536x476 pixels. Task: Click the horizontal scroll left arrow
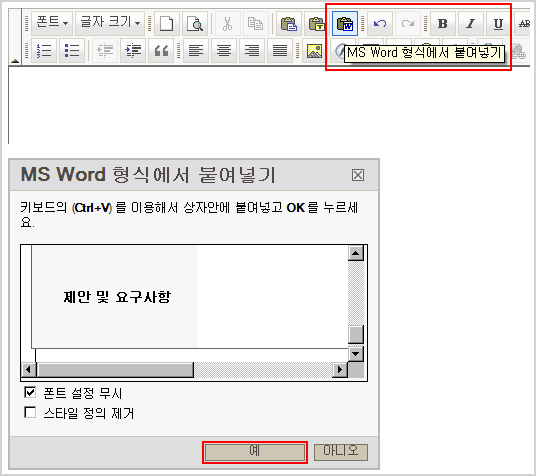28,370
